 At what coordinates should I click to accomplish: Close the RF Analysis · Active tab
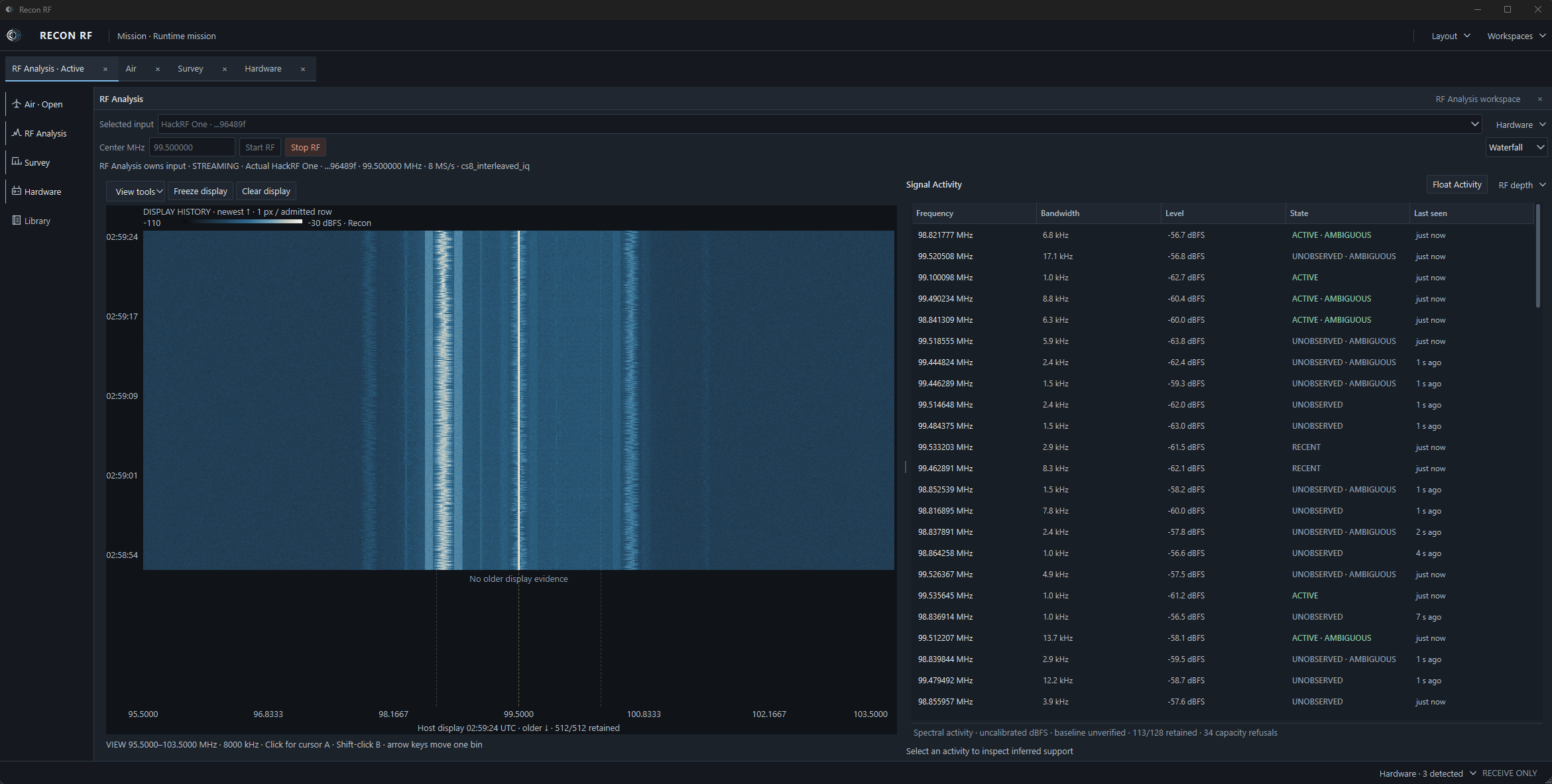pyautogui.click(x=105, y=69)
